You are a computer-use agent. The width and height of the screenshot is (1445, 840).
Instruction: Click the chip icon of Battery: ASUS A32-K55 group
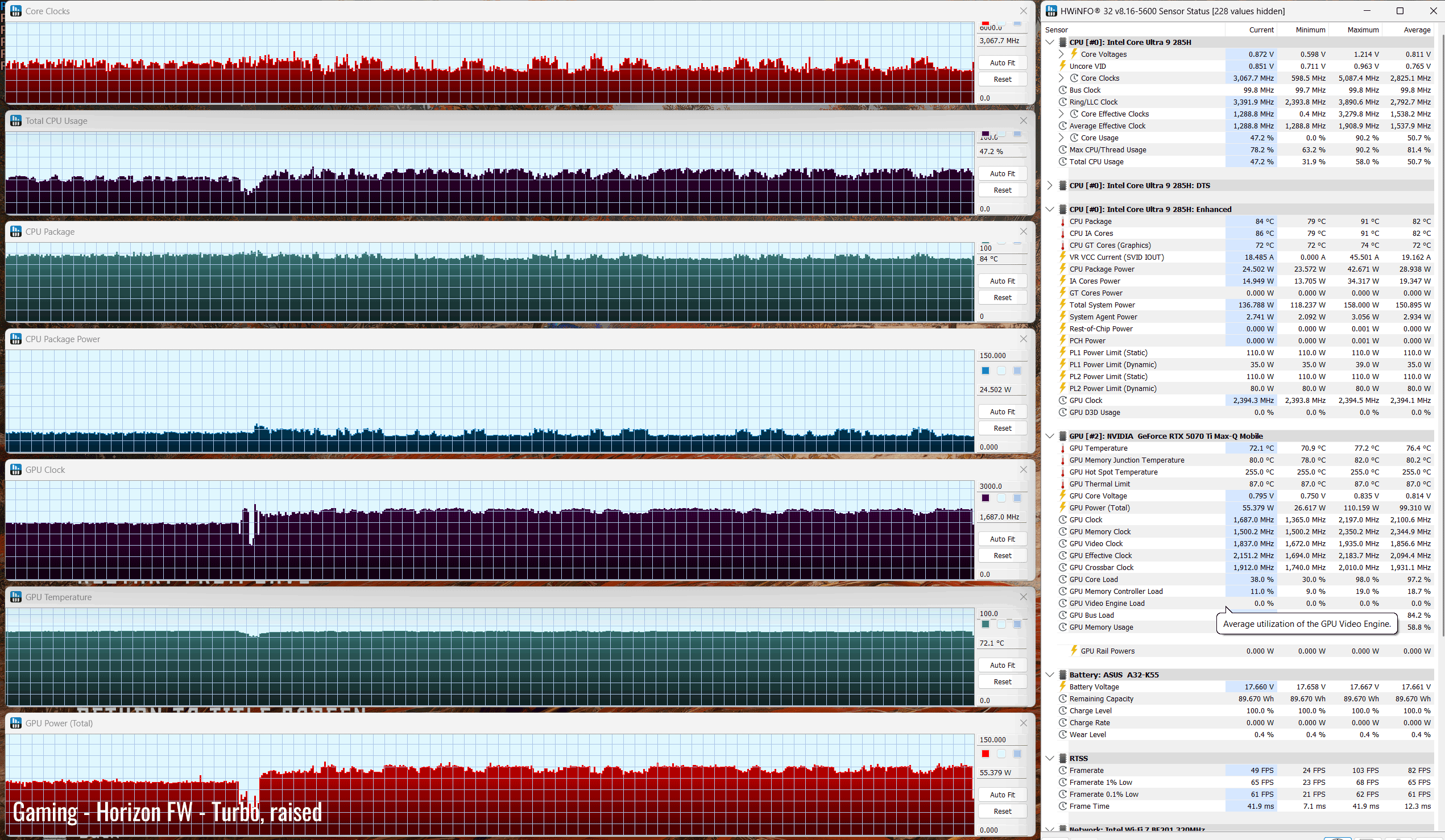coord(1062,675)
